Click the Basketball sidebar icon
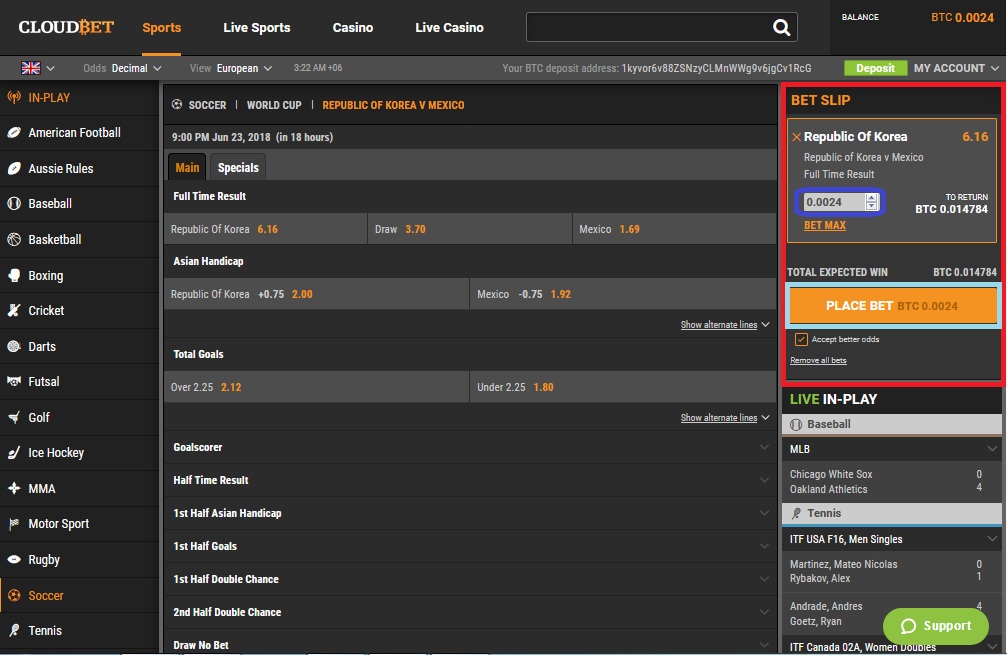The width and height of the screenshot is (1007, 655). click(13, 240)
